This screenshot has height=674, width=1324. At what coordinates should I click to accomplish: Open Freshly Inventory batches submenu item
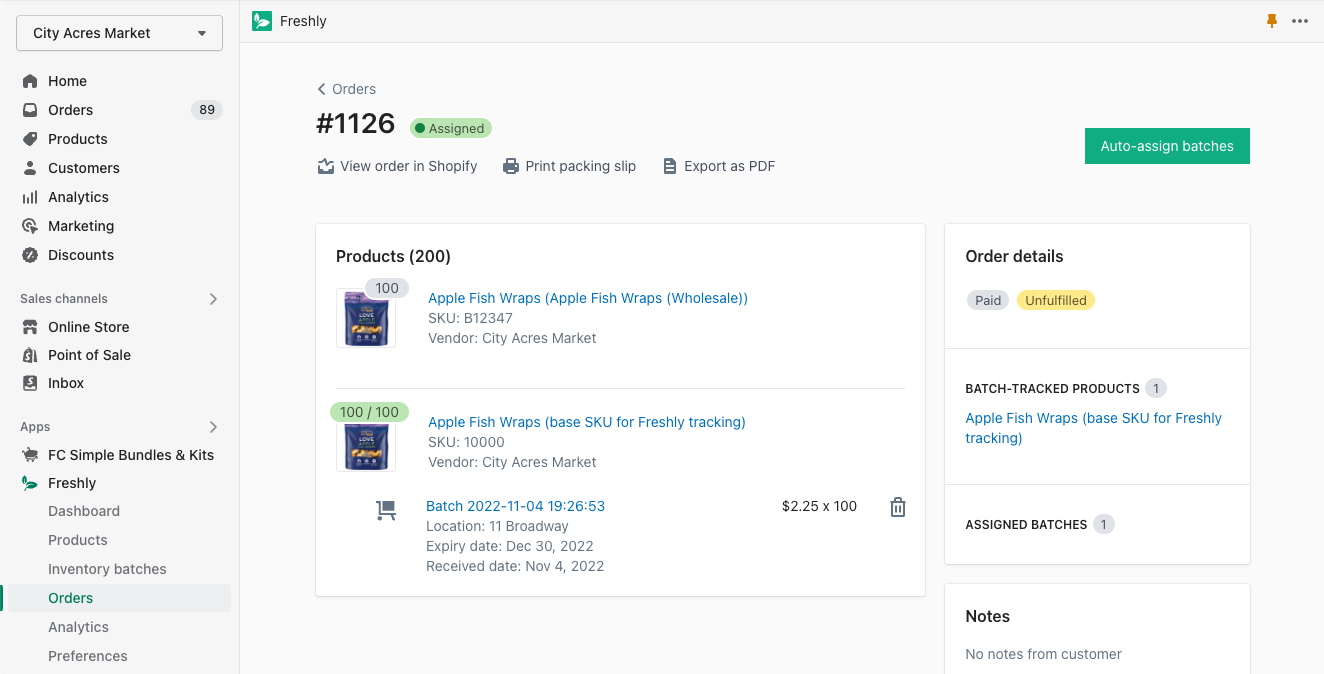107,569
